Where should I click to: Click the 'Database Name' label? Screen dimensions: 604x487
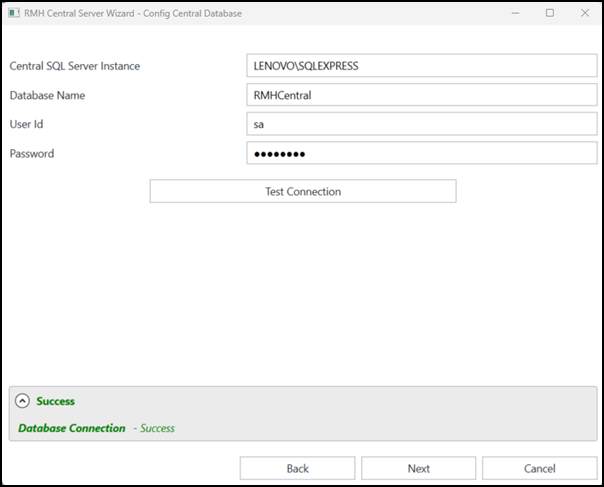pos(47,95)
